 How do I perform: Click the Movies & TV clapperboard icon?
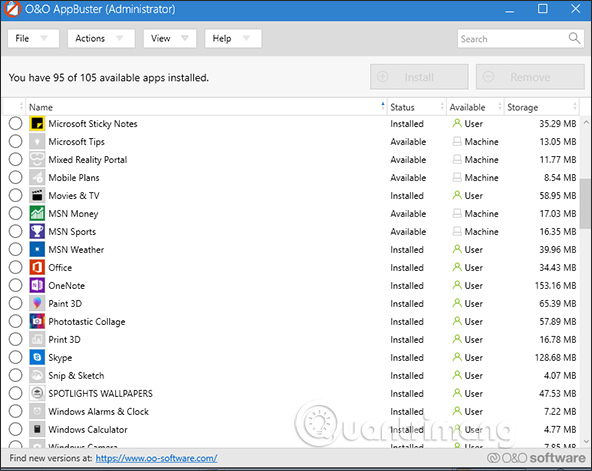[x=37, y=195]
